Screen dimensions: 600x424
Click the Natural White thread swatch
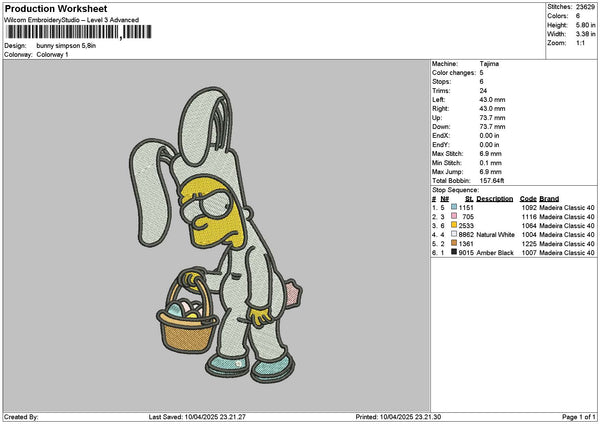454,234
